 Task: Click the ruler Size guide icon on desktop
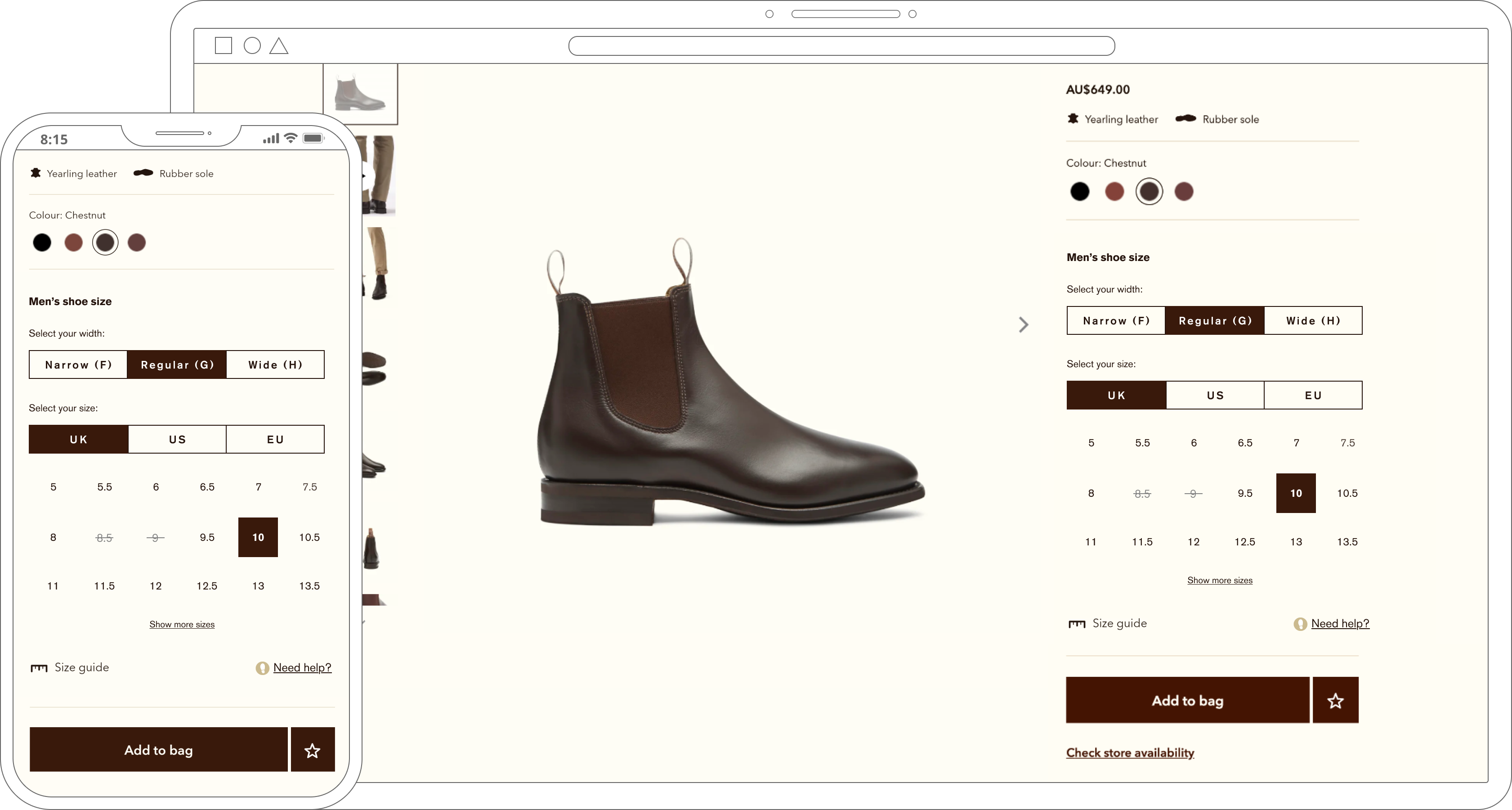(1077, 624)
